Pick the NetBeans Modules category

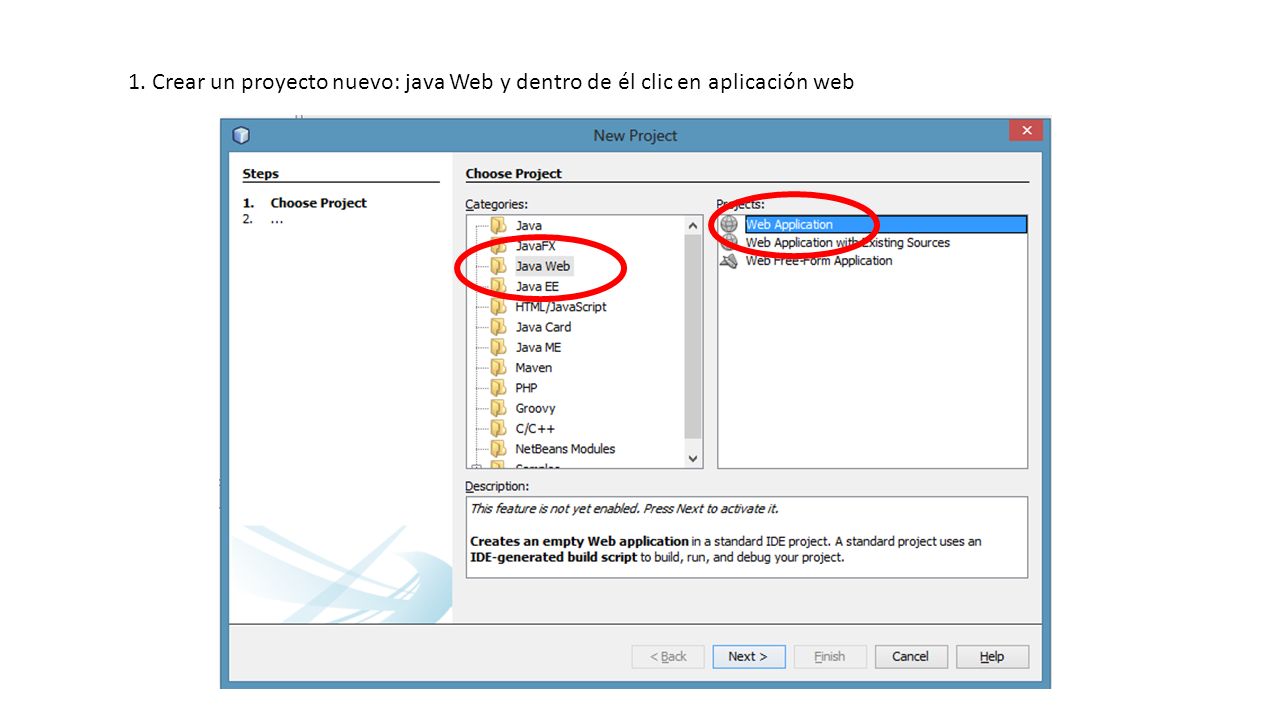565,449
